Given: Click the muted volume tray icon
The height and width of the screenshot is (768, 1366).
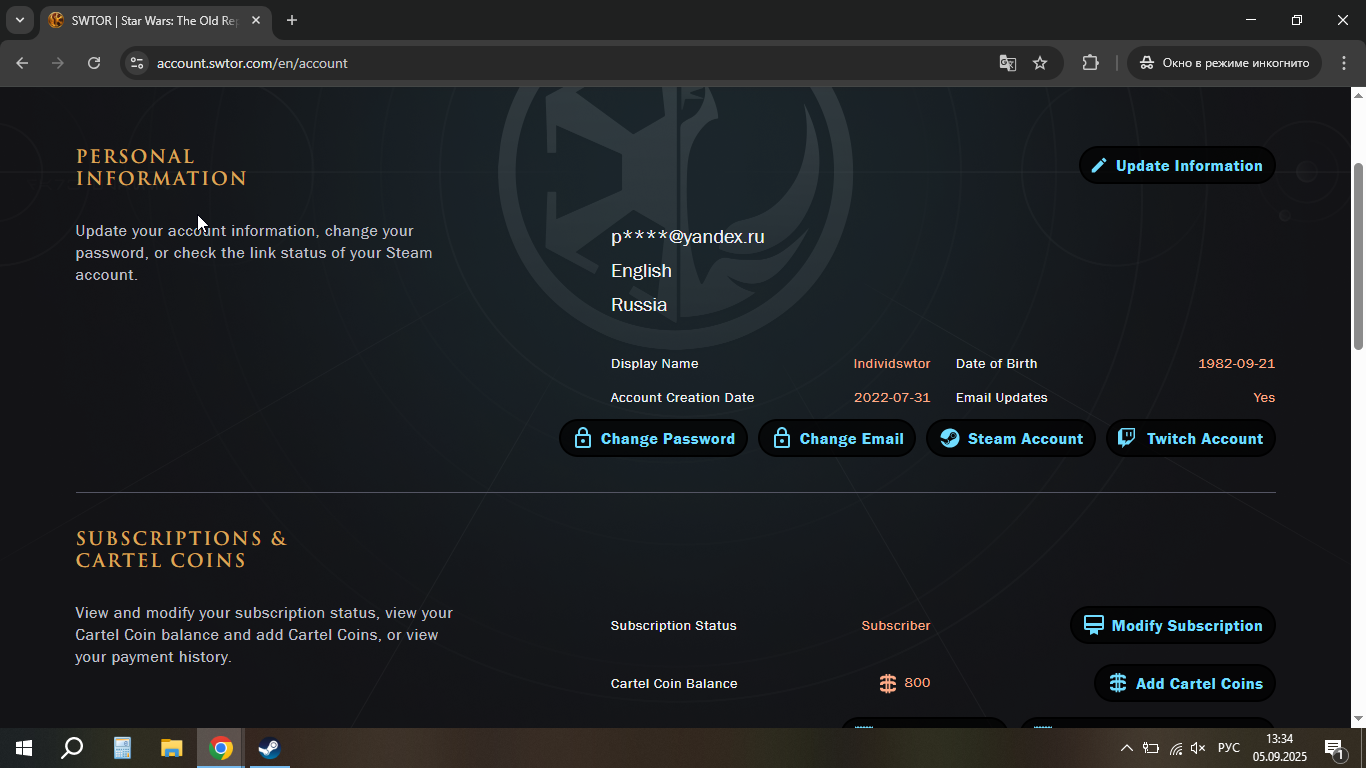Looking at the screenshot, I should click(1198, 748).
